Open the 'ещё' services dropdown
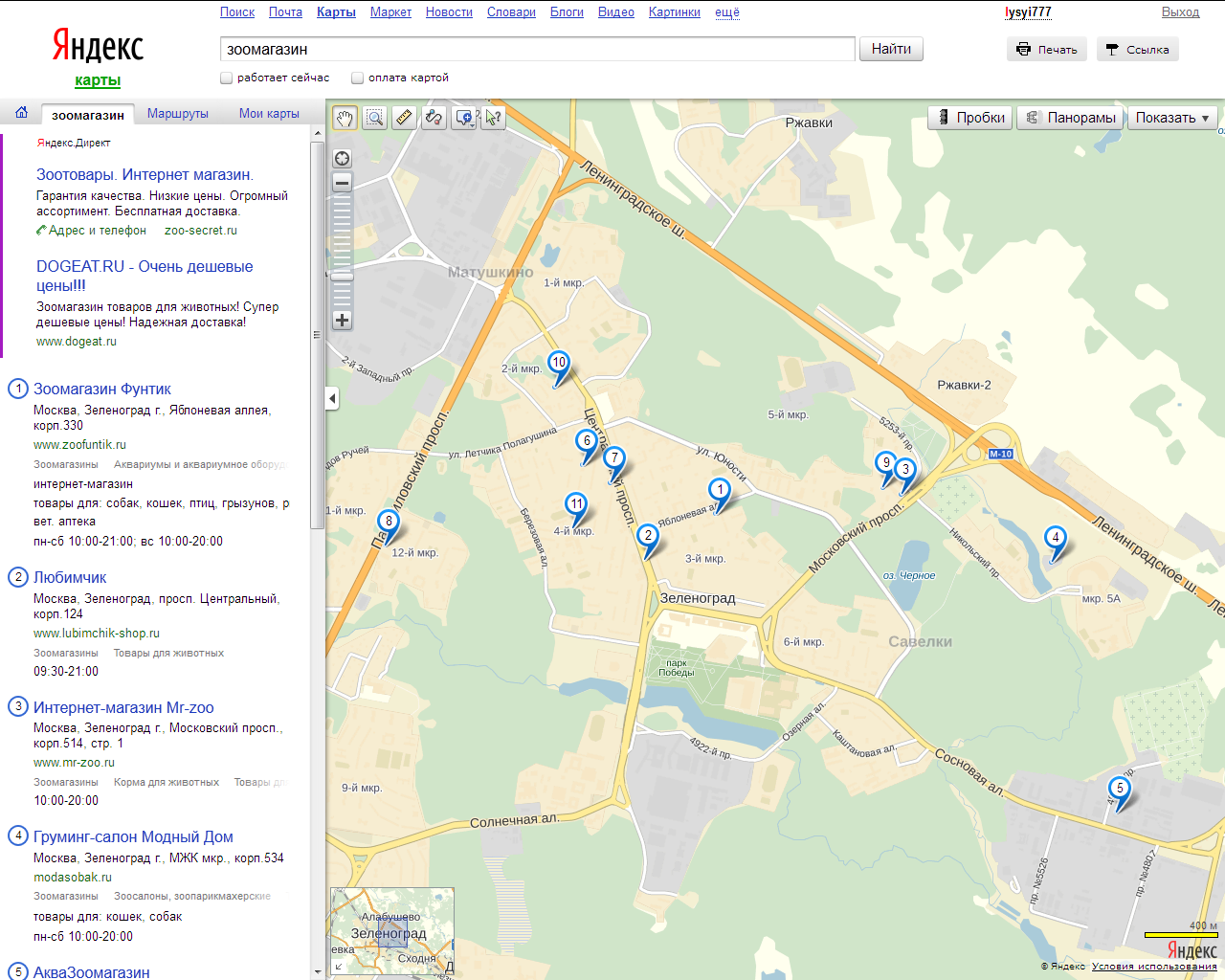 click(727, 11)
